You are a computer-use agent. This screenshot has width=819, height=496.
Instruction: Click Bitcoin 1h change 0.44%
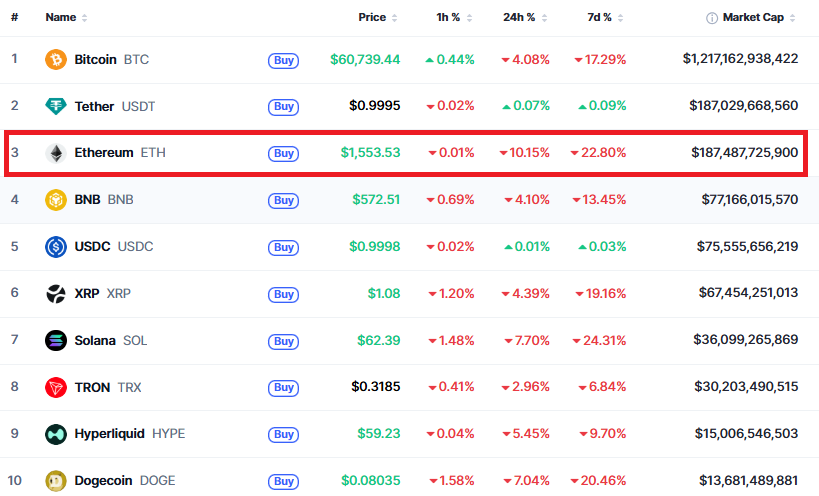(450, 60)
